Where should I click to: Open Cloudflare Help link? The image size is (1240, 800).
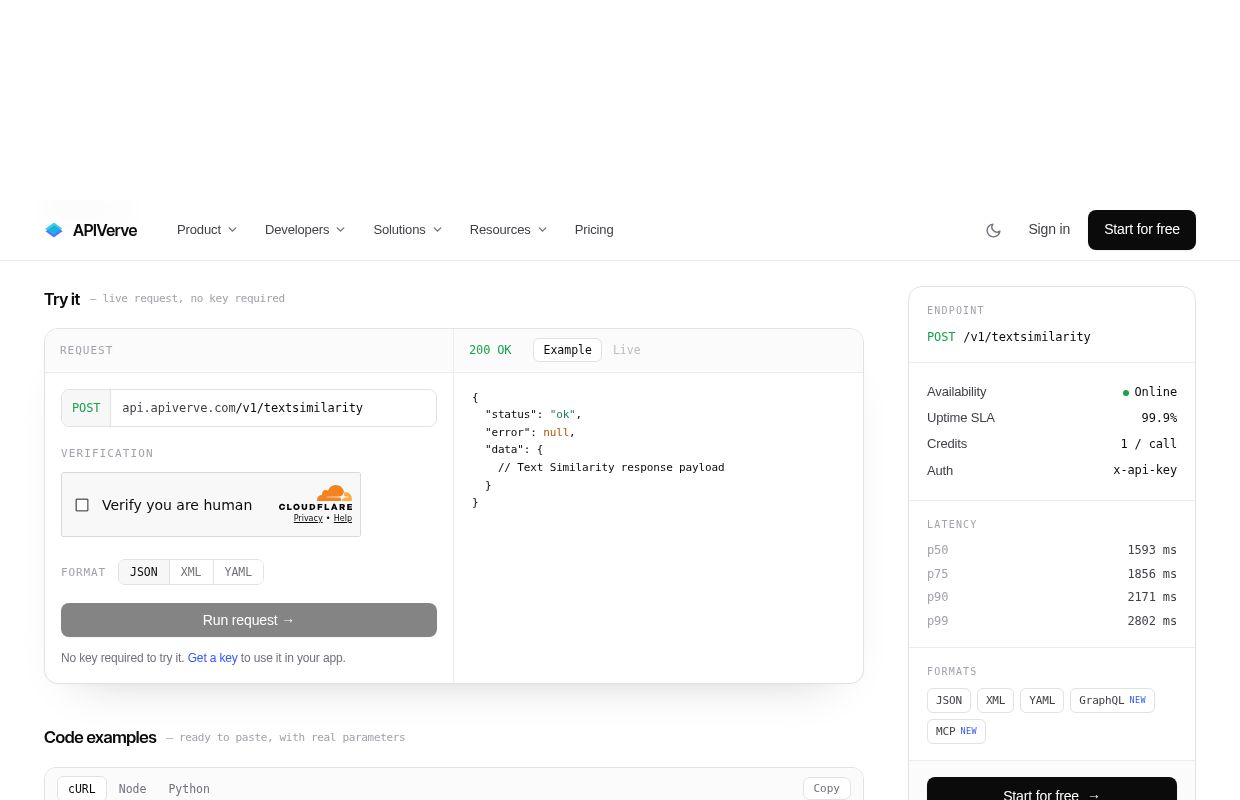343,518
